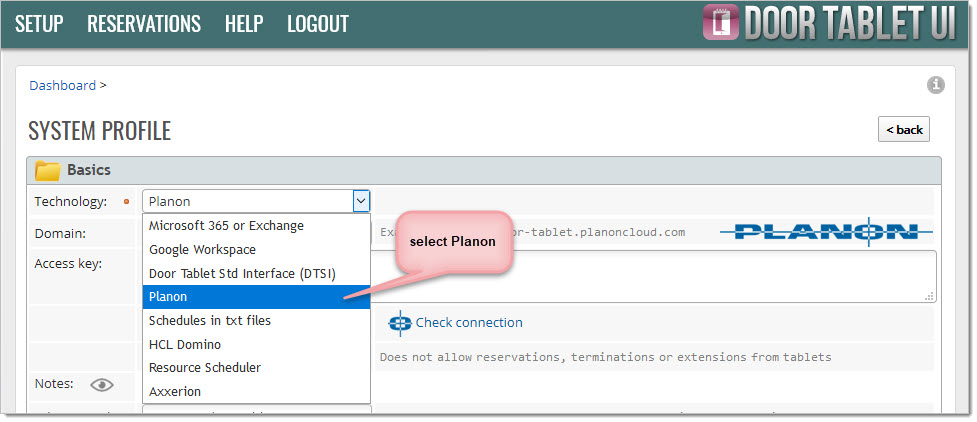
Task: Open the Technology dropdown arrow
Action: tap(361, 201)
